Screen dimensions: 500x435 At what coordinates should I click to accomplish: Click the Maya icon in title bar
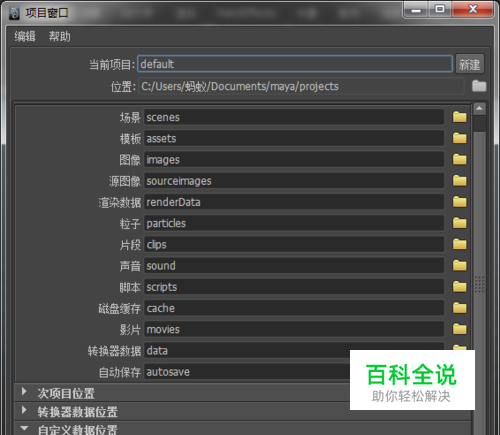(14, 13)
